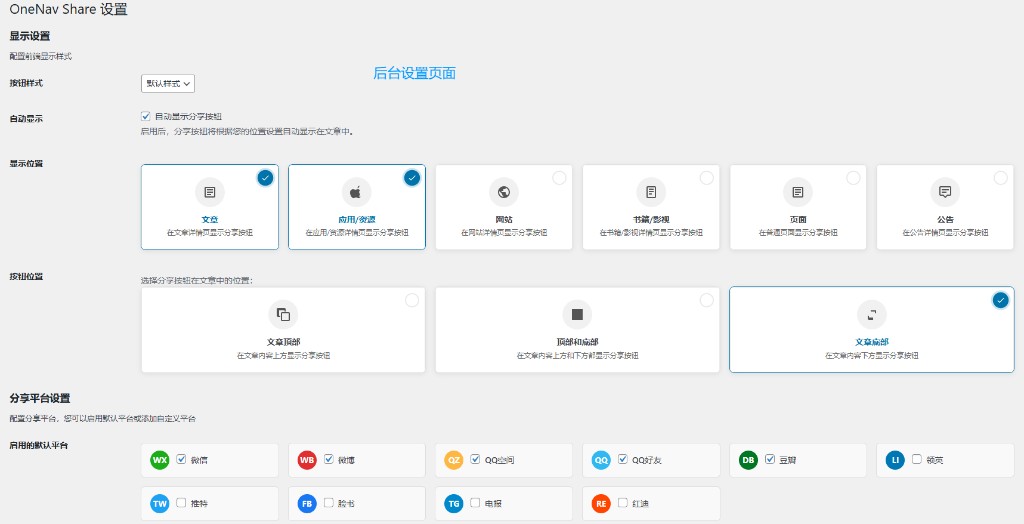Click the 公告 announcement chat icon
Image resolution: width=1024 pixels, height=524 pixels.
point(945,191)
